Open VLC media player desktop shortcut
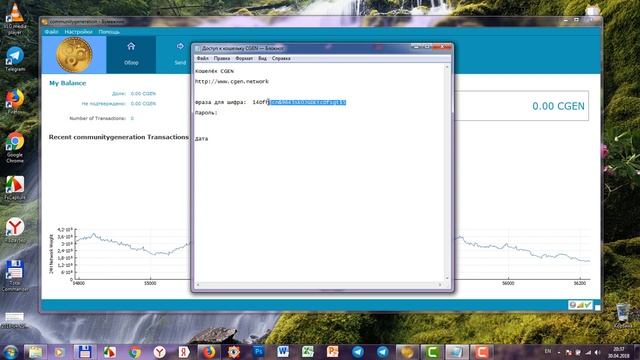 [x=15, y=18]
